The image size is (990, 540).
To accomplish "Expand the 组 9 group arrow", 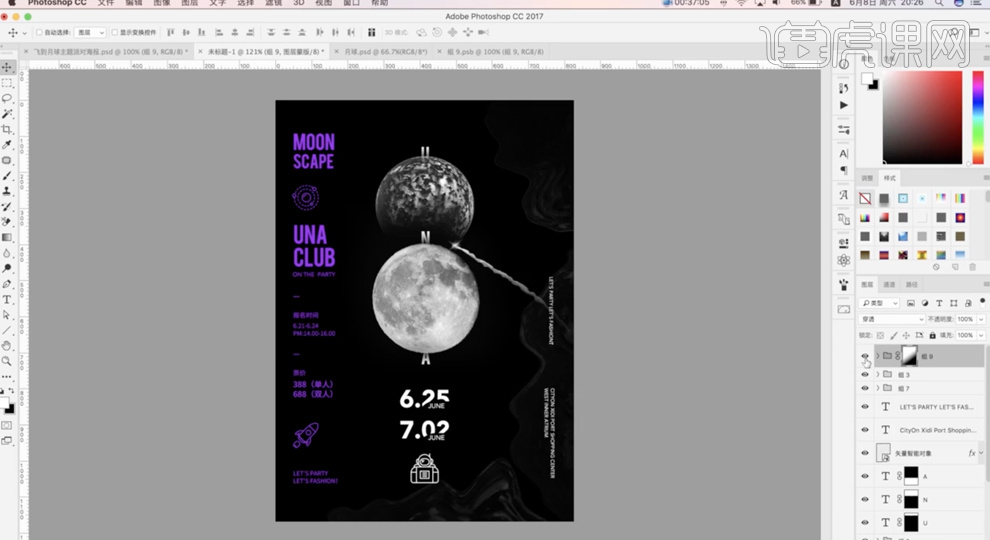I will (878, 356).
